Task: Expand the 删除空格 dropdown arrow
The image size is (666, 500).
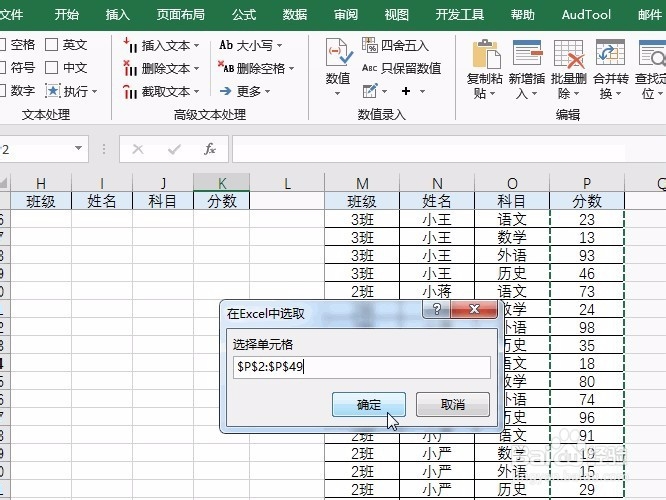Action: [x=291, y=68]
